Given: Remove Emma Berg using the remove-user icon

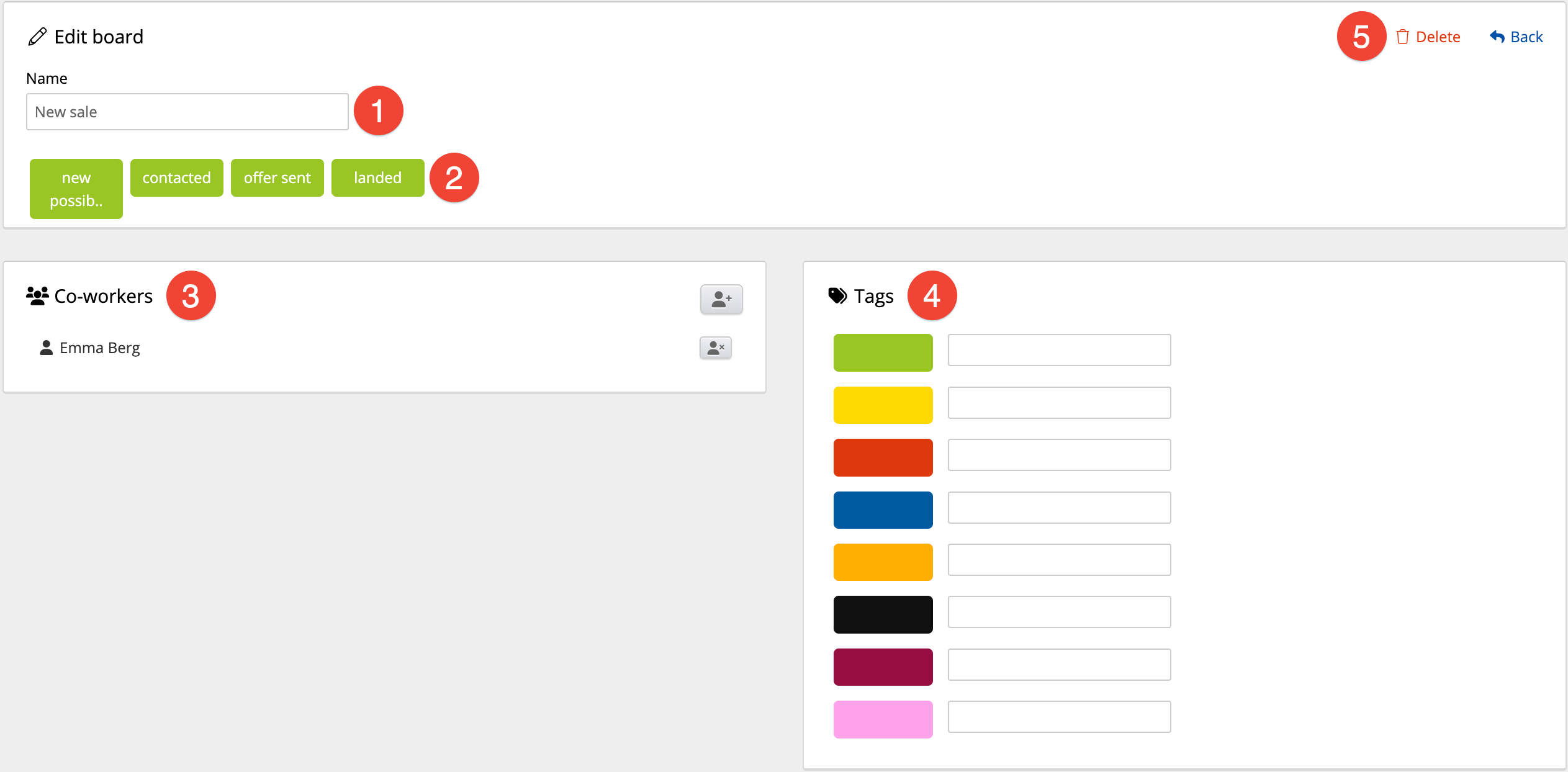Looking at the screenshot, I should click(715, 348).
